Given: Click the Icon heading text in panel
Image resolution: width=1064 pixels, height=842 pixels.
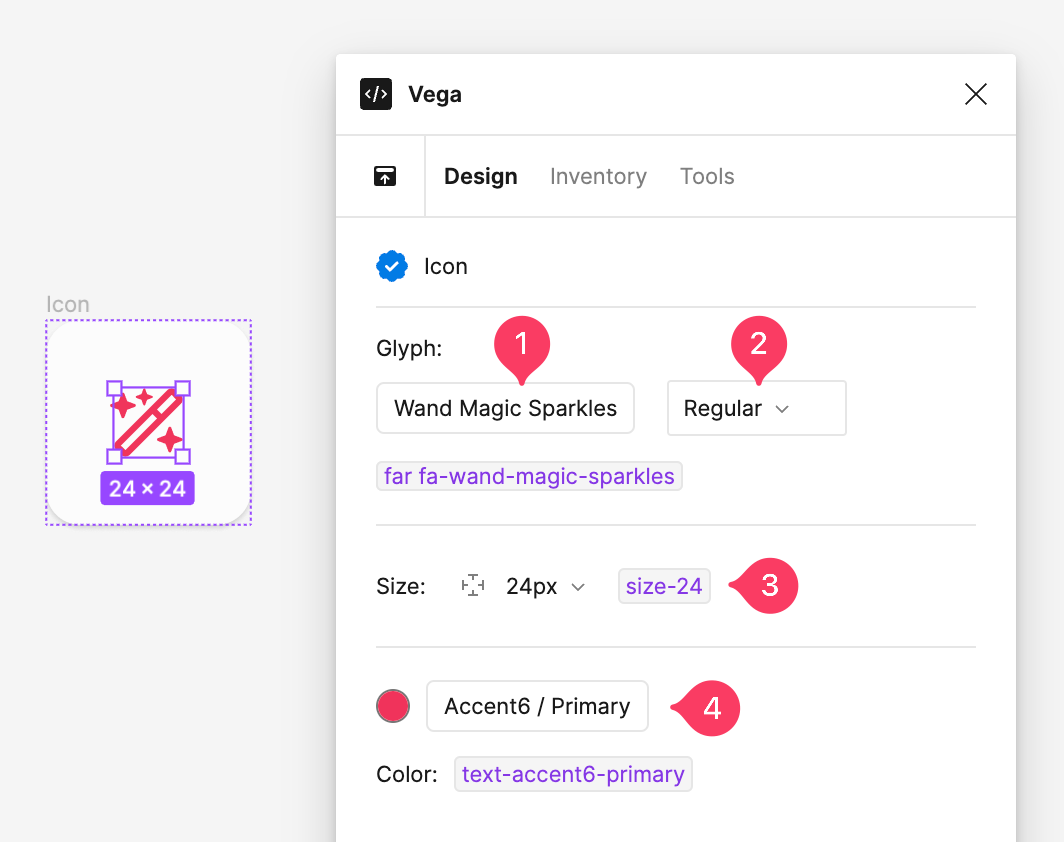Looking at the screenshot, I should tap(446, 266).
